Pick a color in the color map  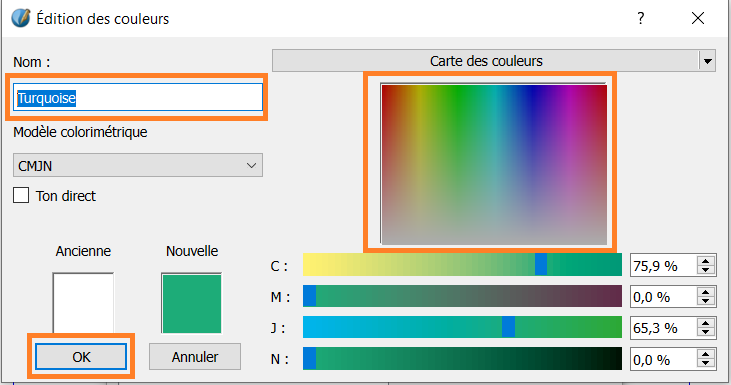(494, 164)
